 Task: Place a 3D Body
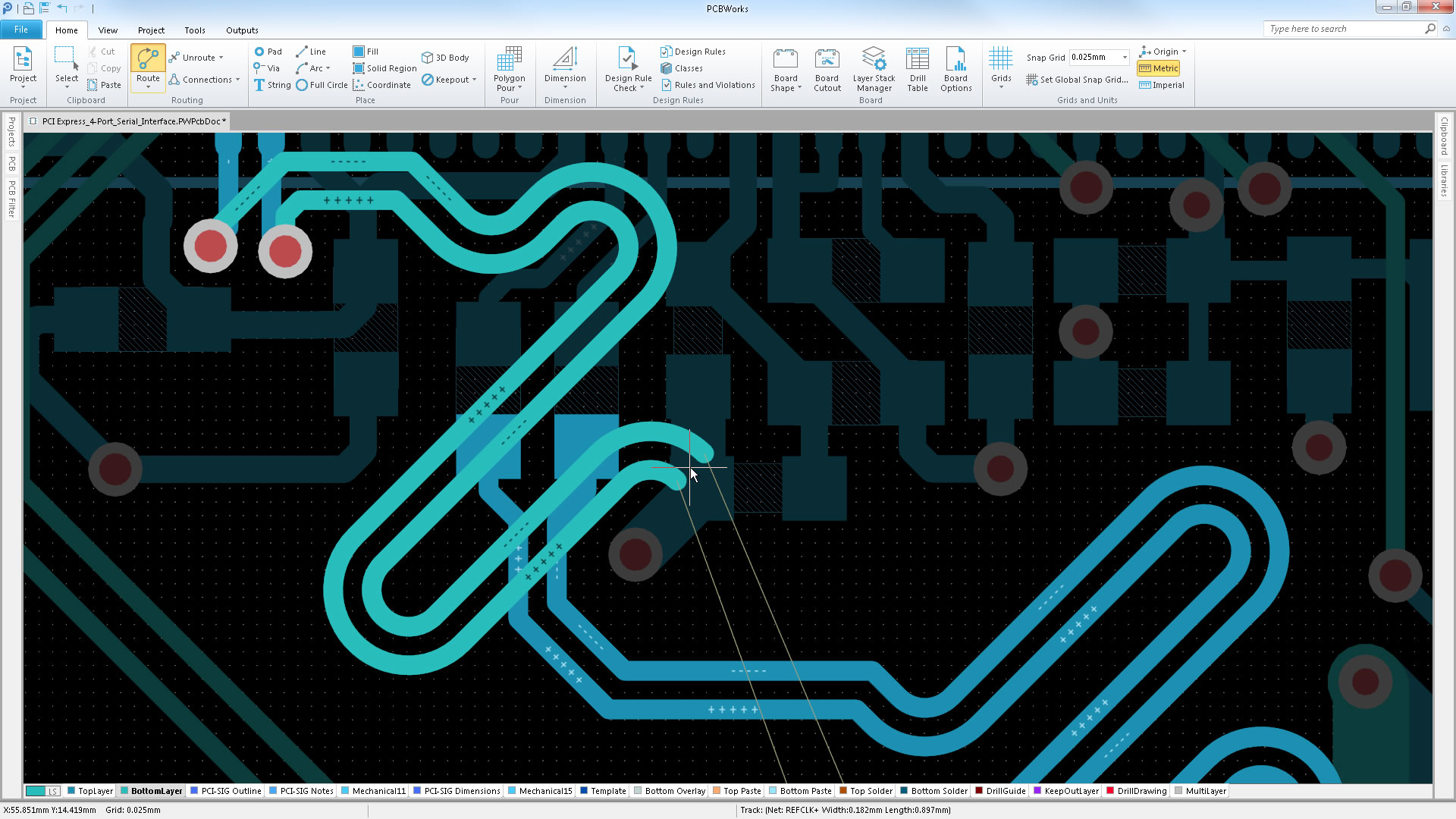pyautogui.click(x=446, y=58)
